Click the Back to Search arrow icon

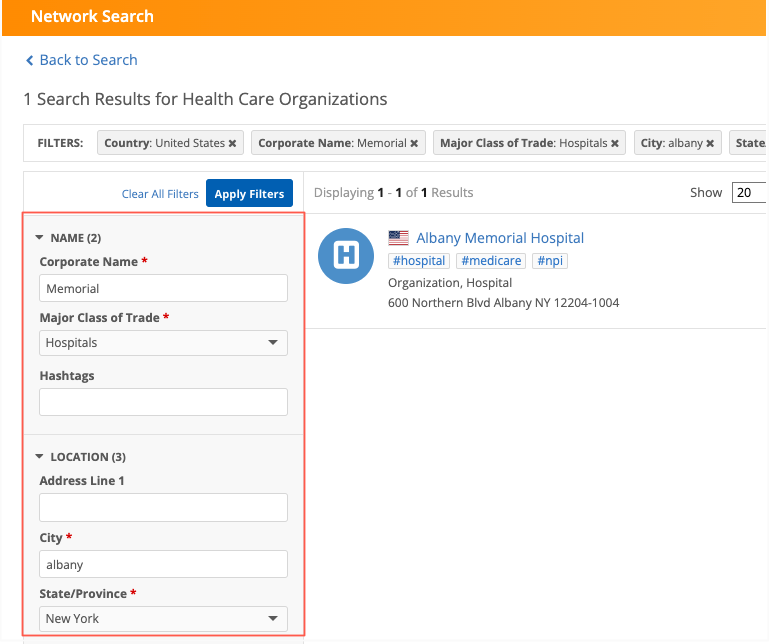click(x=30, y=61)
